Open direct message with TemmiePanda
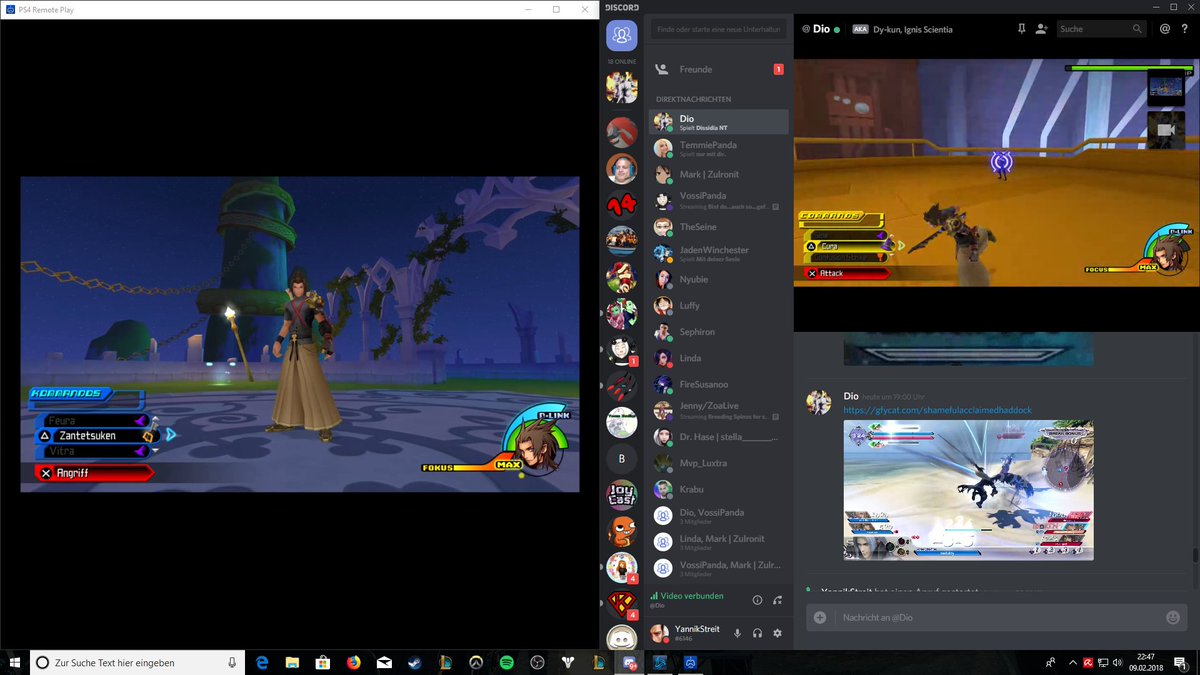This screenshot has height=675, width=1200. (x=718, y=148)
